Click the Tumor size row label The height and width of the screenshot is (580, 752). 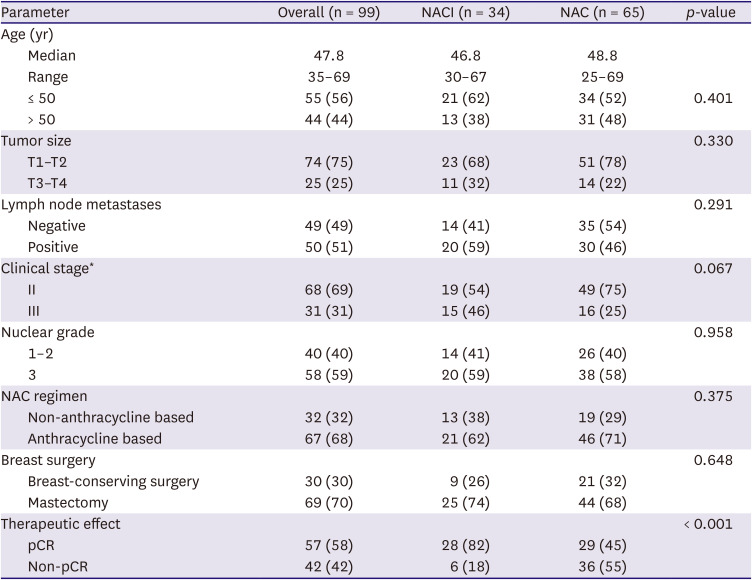point(37,141)
